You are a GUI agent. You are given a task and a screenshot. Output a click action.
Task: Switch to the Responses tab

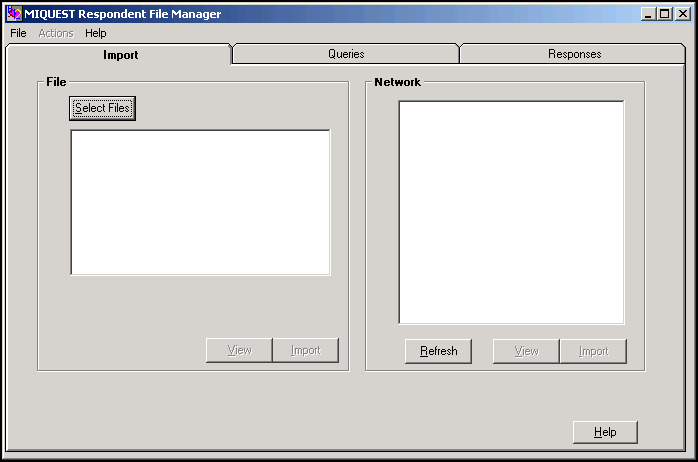point(574,54)
